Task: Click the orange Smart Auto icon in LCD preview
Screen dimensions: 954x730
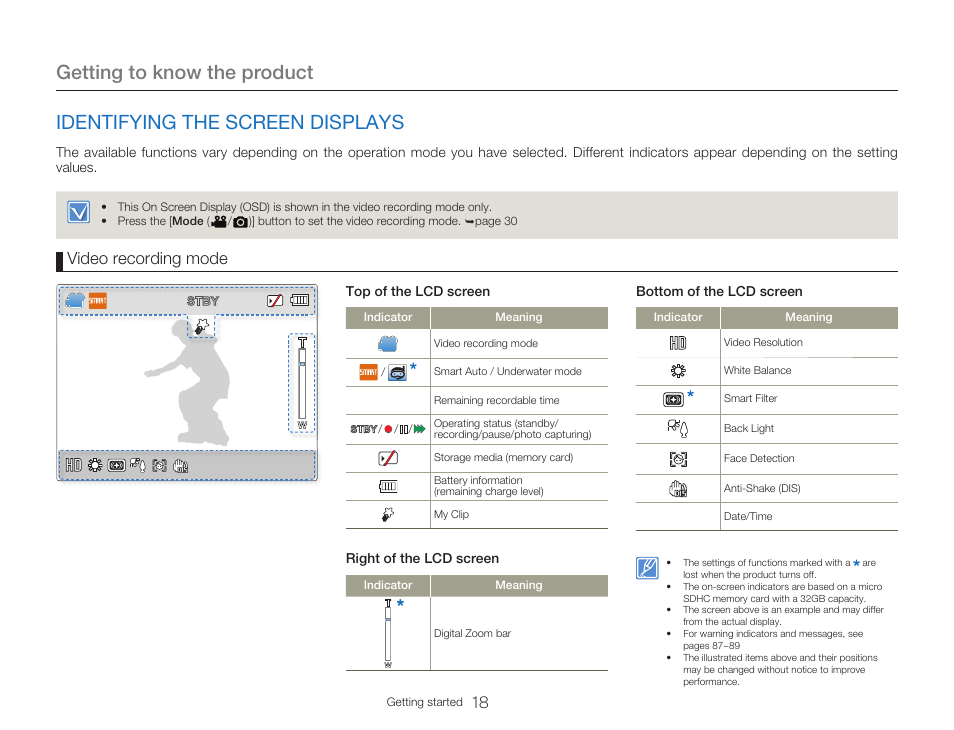Action: coord(97,301)
